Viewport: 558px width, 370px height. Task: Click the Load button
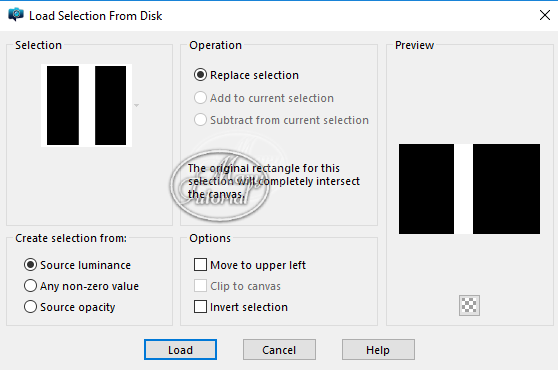pyautogui.click(x=180, y=350)
